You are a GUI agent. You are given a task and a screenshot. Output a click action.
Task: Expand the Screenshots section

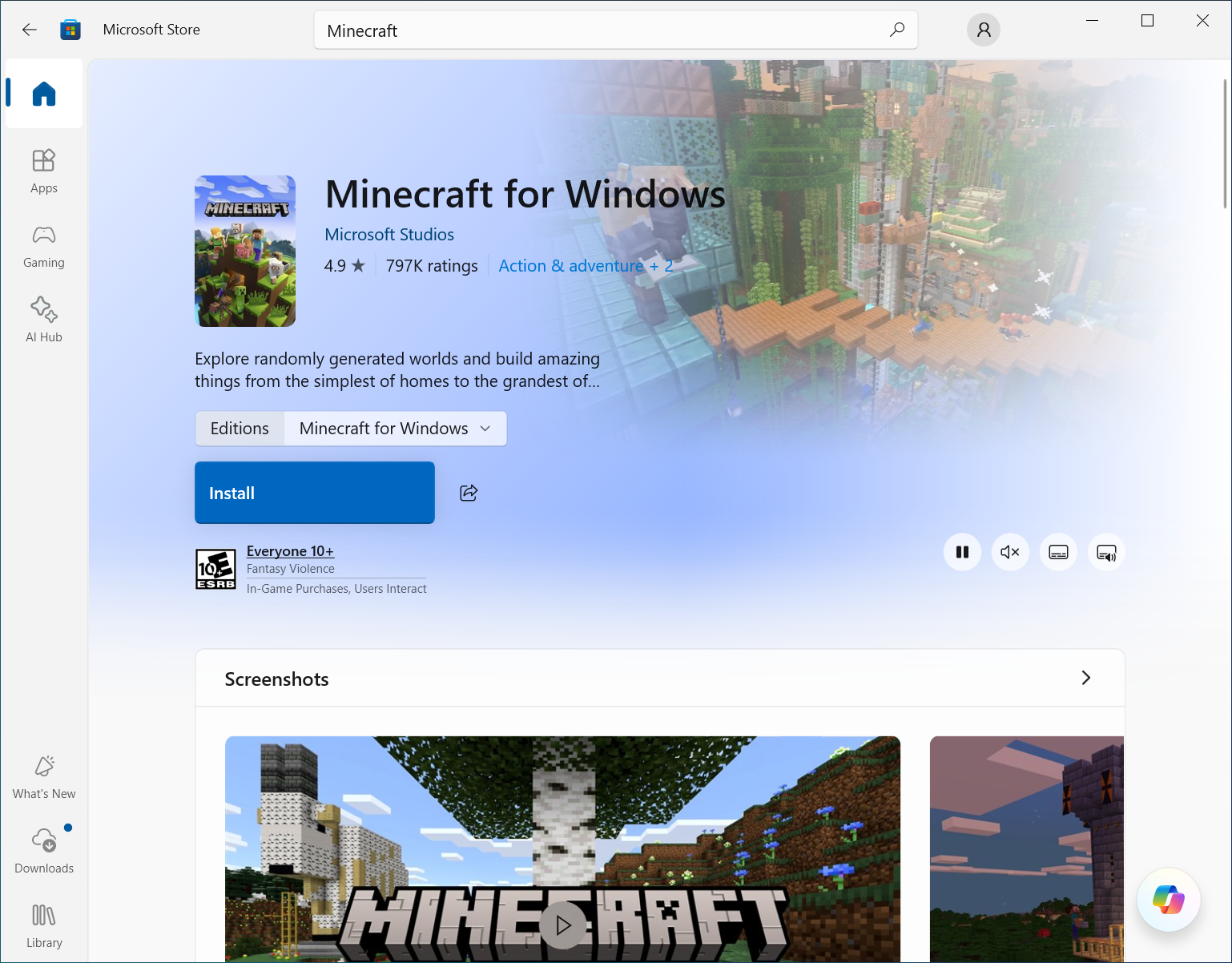click(x=1086, y=677)
